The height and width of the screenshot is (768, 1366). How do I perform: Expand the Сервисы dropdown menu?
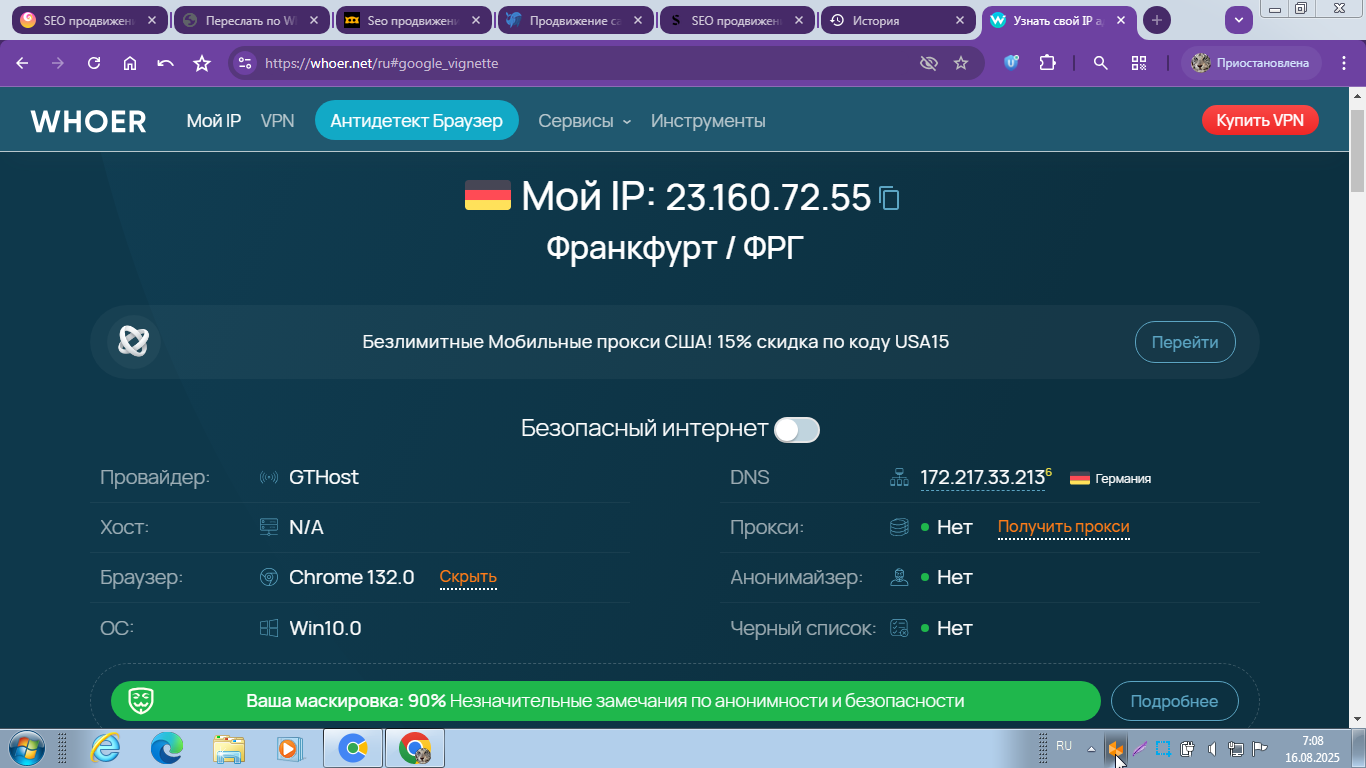(585, 121)
